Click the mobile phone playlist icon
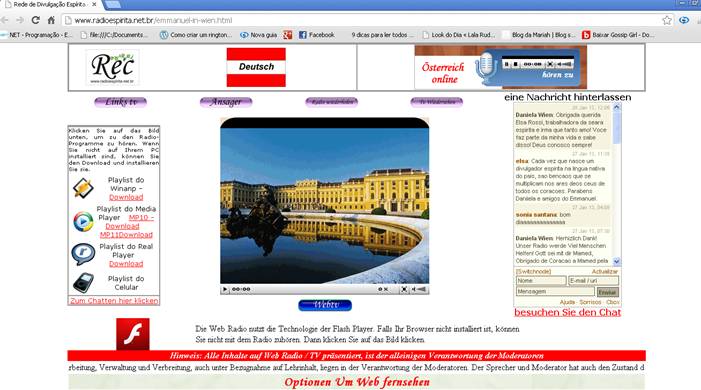The image size is (701, 390). pyautogui.click(x=83, y=283)
